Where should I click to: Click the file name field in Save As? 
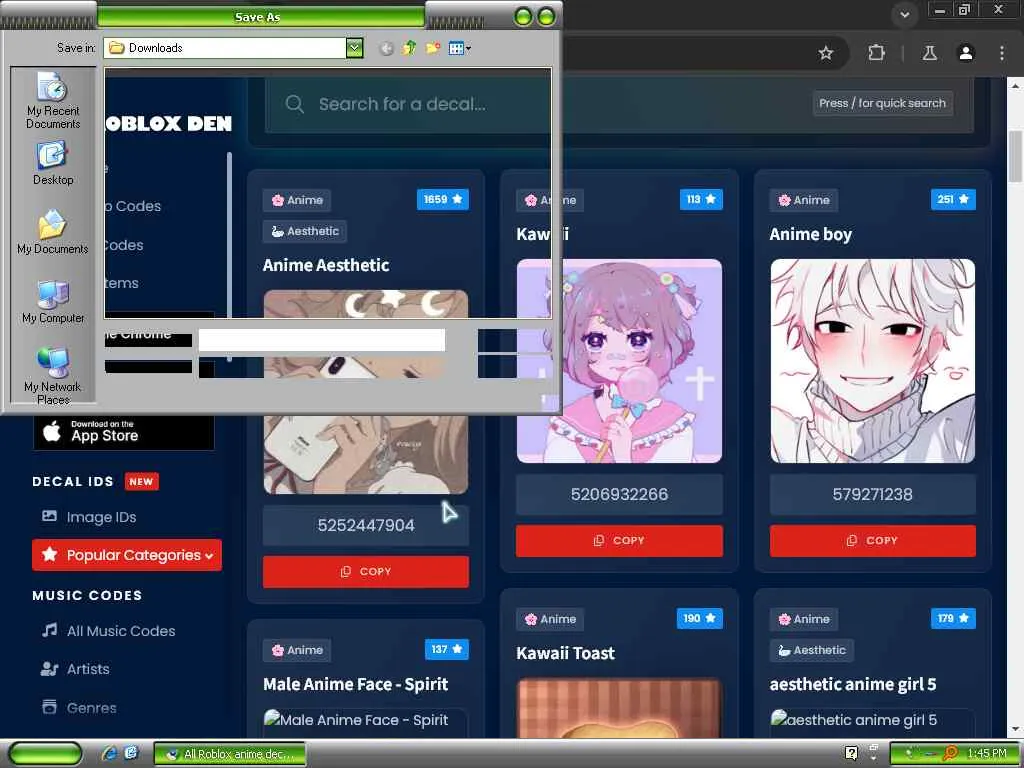(x=321, y=340)
